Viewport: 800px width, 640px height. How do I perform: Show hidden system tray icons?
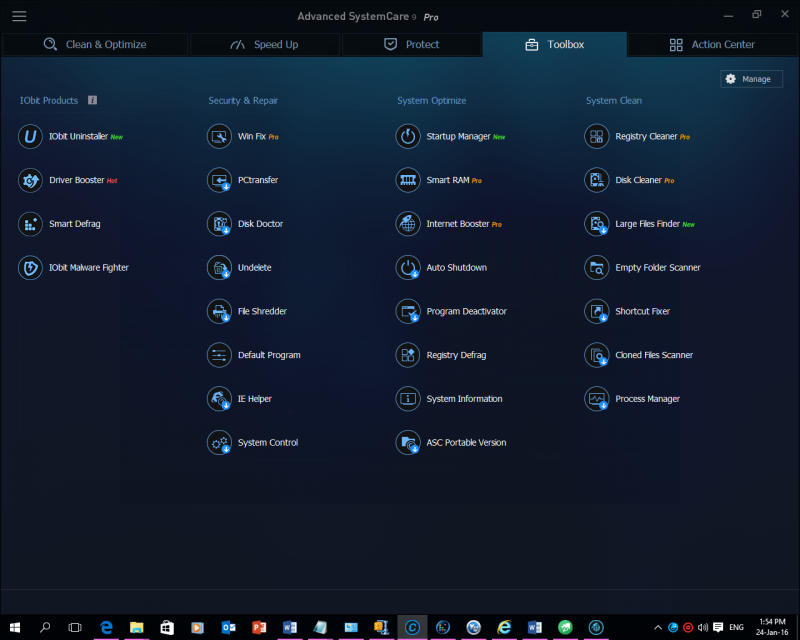(x=658, y=627)
